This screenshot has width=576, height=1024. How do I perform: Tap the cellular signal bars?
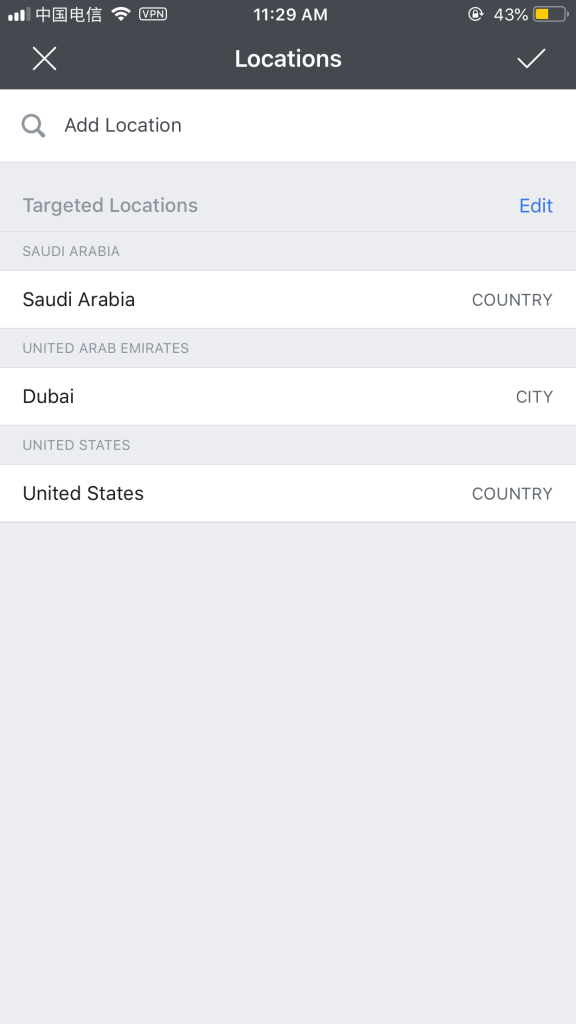click(19, 14)
